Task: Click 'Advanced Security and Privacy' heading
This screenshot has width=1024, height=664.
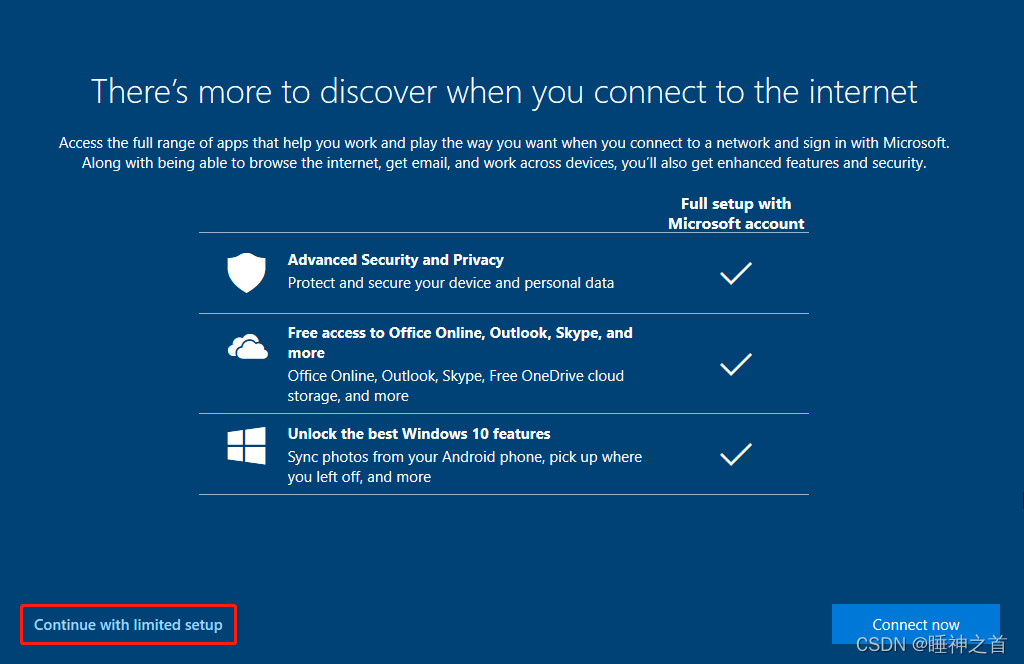Action: tap(396, 260)
